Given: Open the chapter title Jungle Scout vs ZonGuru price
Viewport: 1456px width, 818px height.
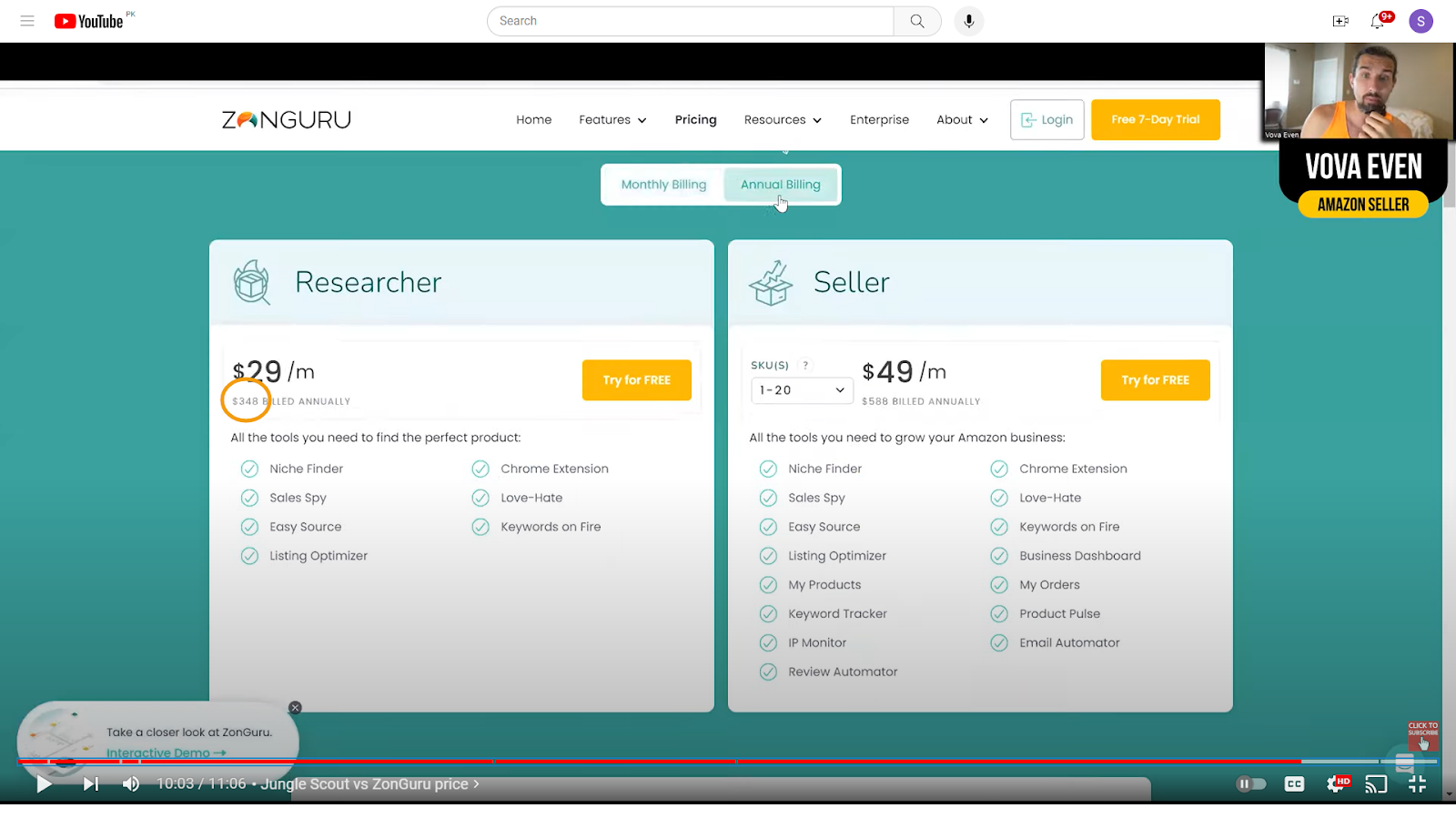Looking at the screenshot, I should coord(369,784).
